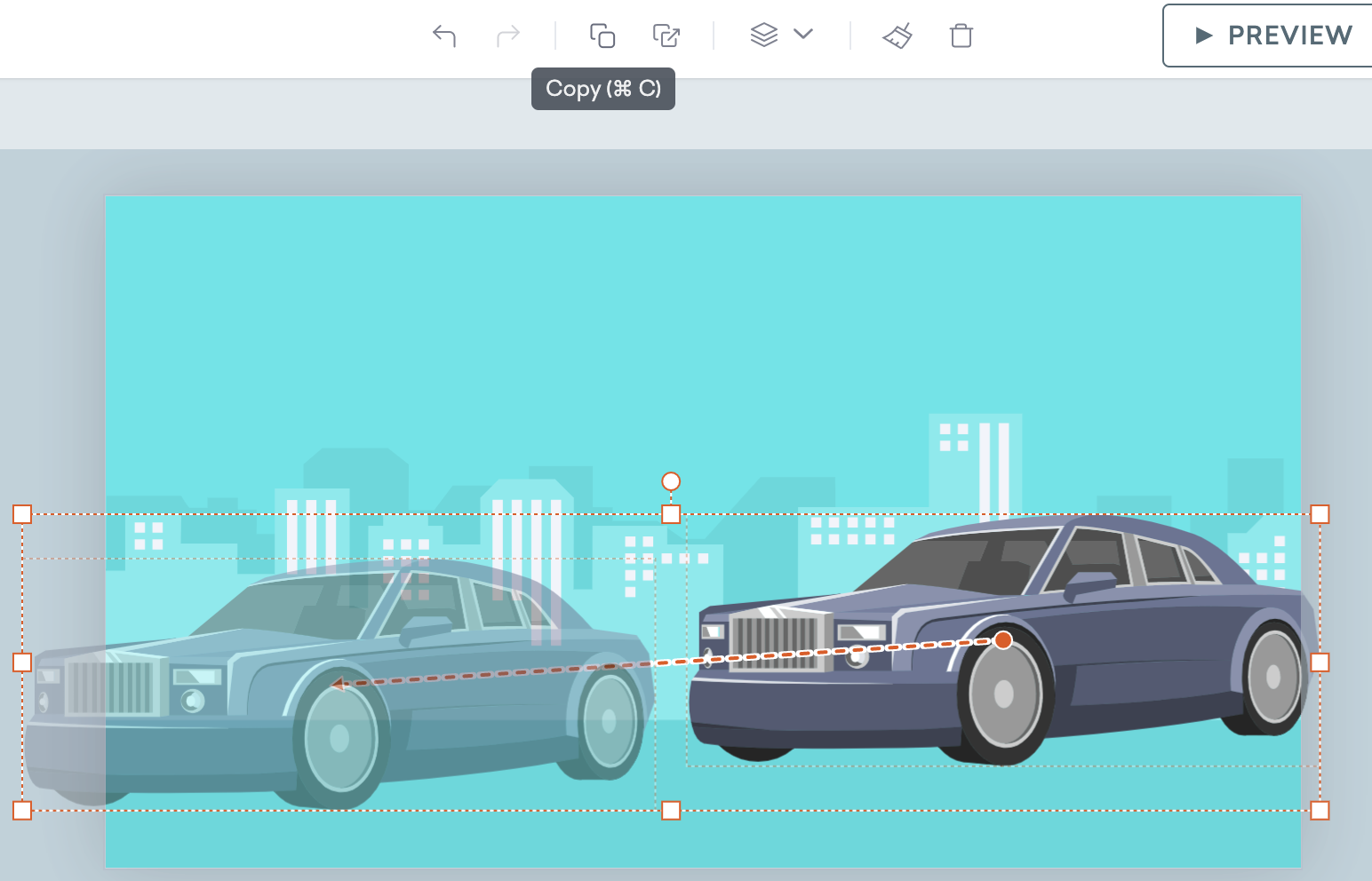The image size is (1372, 881).
Task: Undo the last action
Action: 444,36
